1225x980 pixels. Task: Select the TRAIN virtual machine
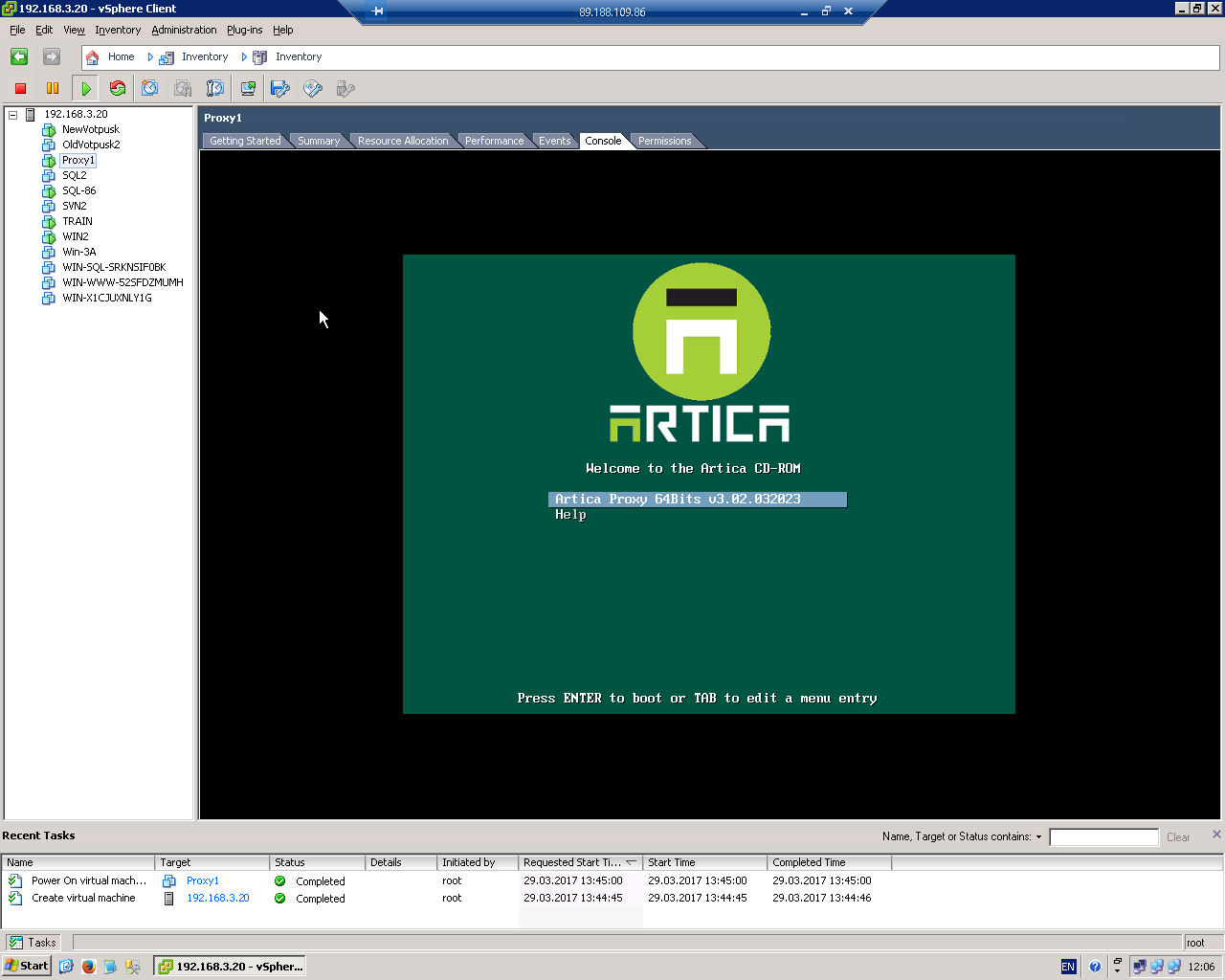[78, 221]
